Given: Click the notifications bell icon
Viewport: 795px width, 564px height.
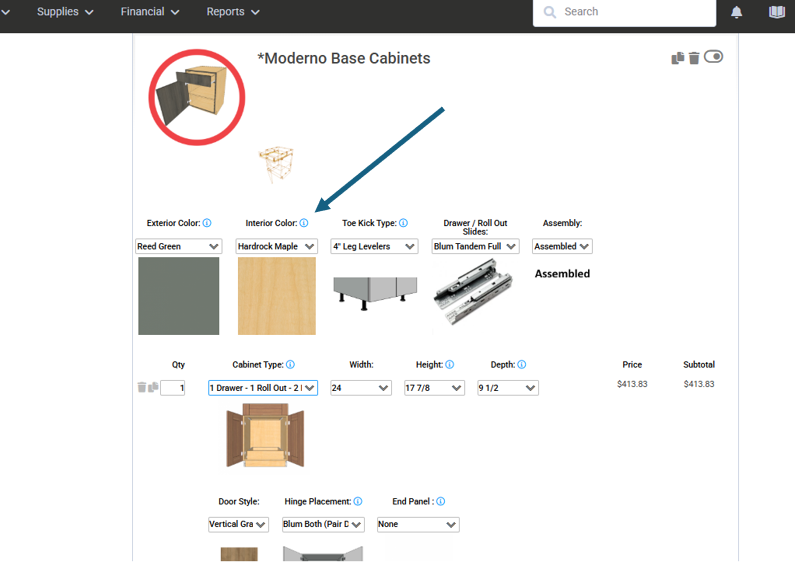Looking at the screenshot, I should click(x=737, y=12).
